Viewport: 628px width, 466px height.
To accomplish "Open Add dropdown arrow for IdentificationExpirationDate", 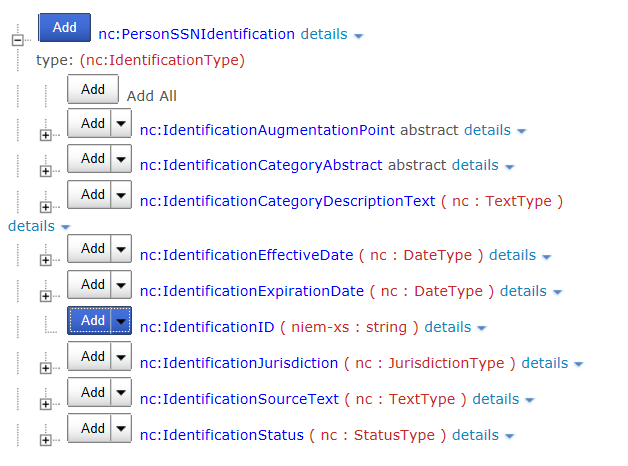I will (121, 285).
